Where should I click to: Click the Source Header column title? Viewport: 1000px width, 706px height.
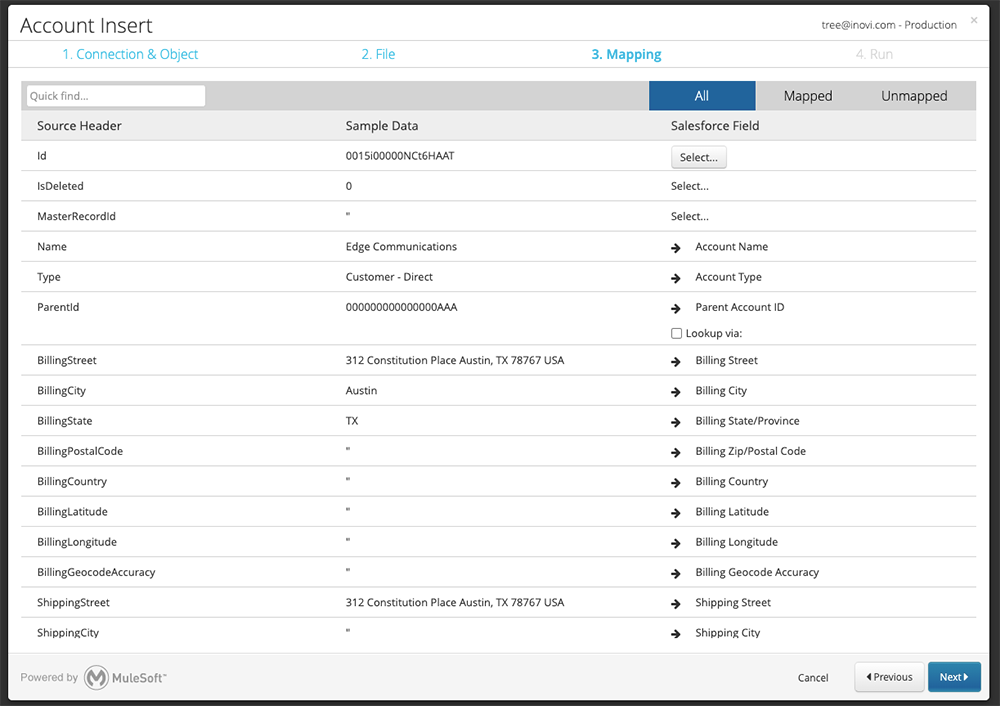(79, 126)
